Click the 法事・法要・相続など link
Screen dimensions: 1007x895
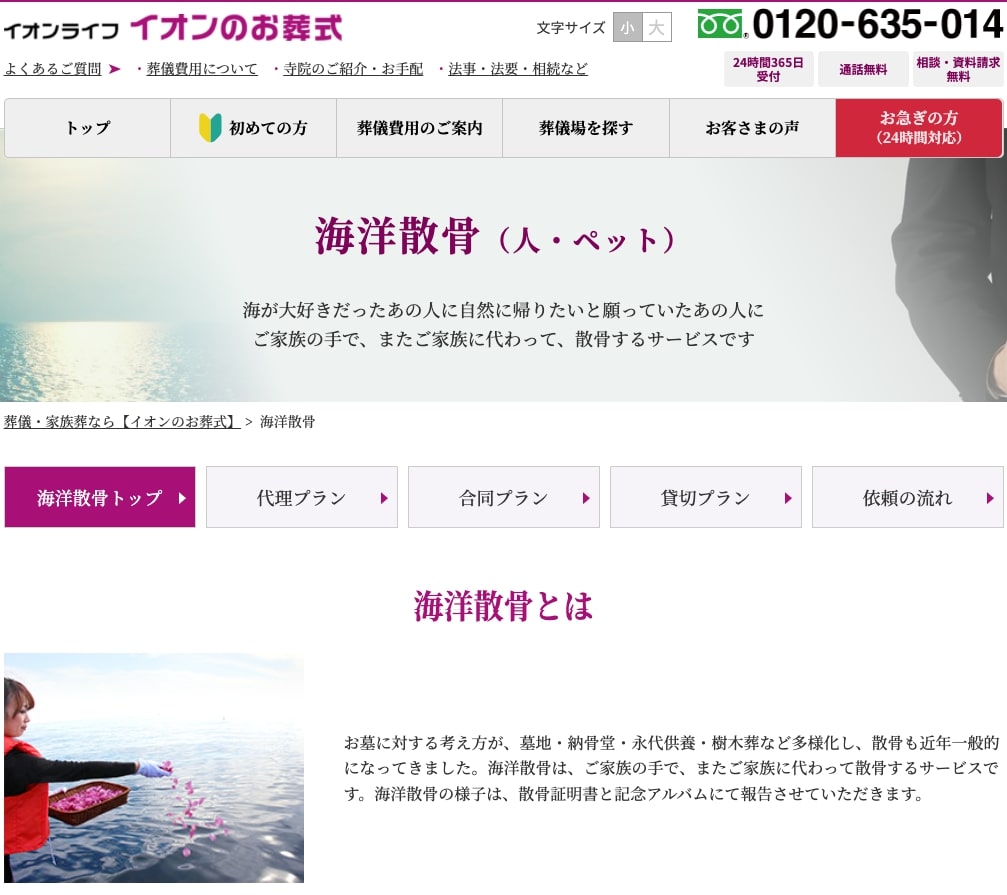click(518, 69)
